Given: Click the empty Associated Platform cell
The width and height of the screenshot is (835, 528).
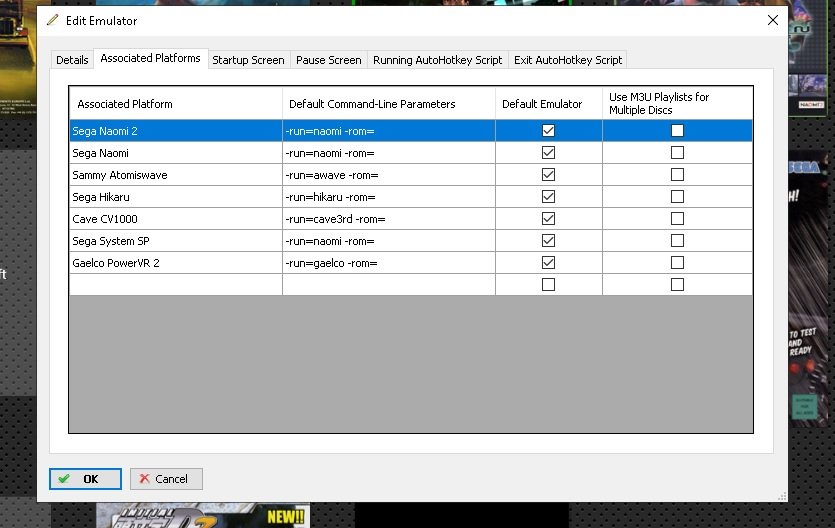Looking at the screenshot, I should tap(176, 285).
